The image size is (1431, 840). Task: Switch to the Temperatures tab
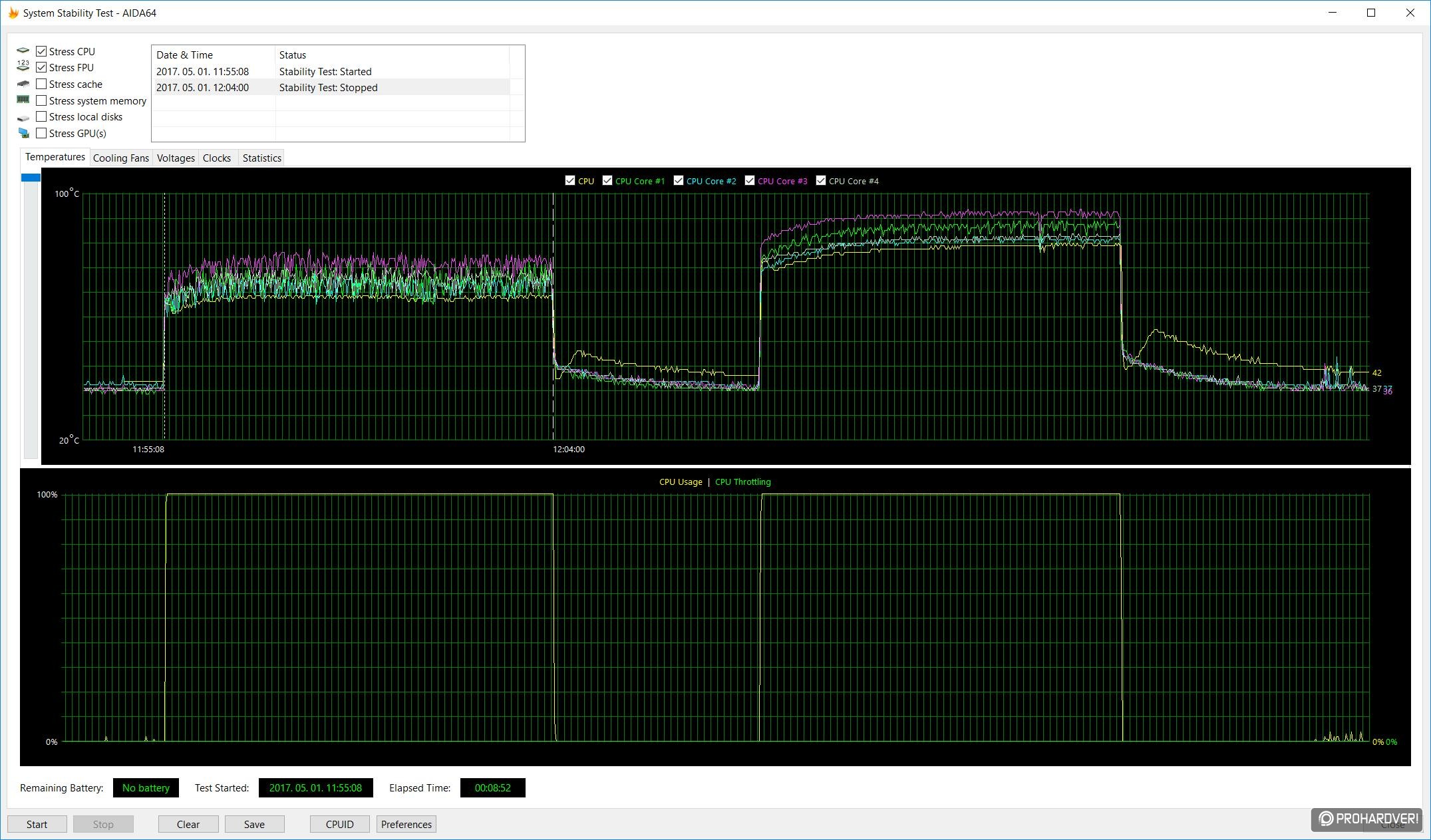point(55,157)
